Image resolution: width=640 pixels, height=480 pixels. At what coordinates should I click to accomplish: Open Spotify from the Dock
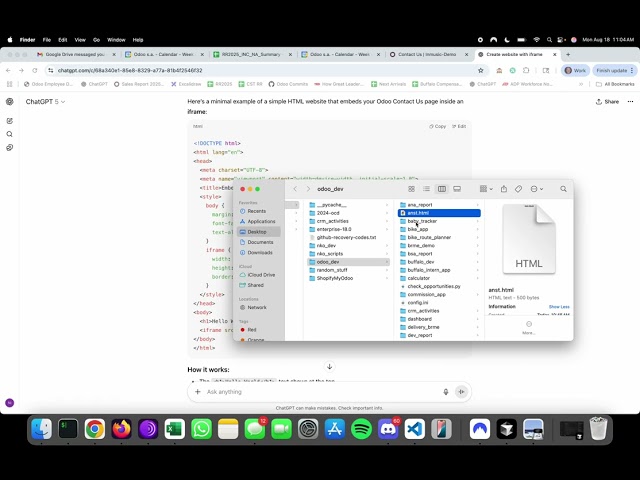(361, 429)
